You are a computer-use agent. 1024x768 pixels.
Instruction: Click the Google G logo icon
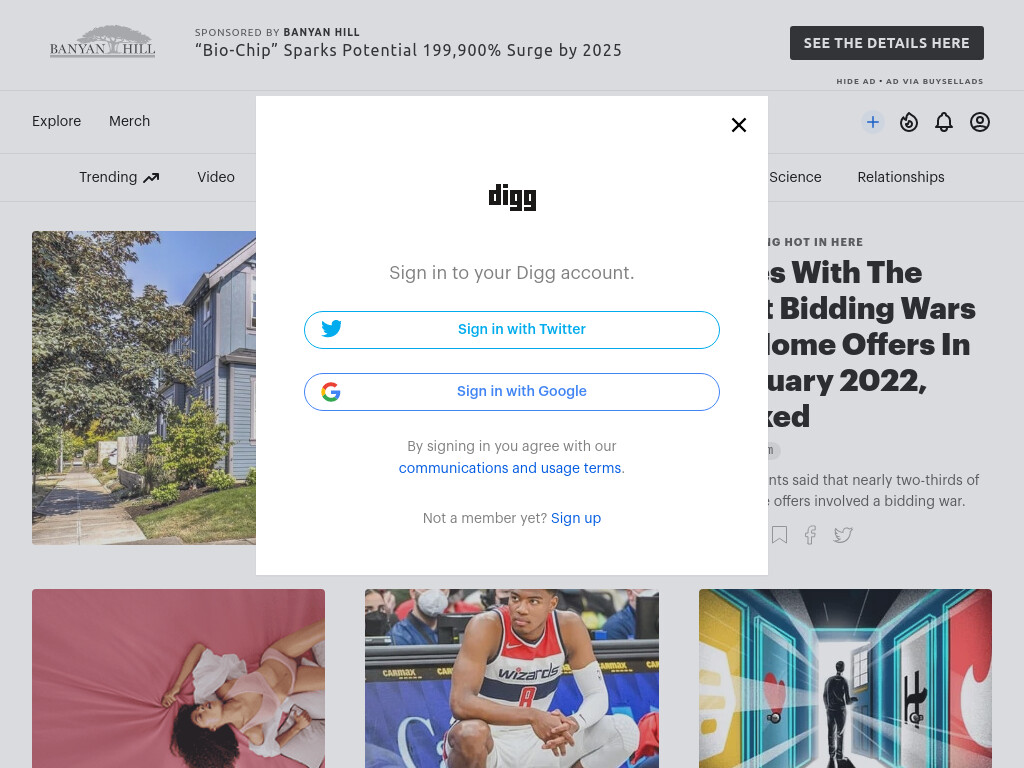[330, 391]
